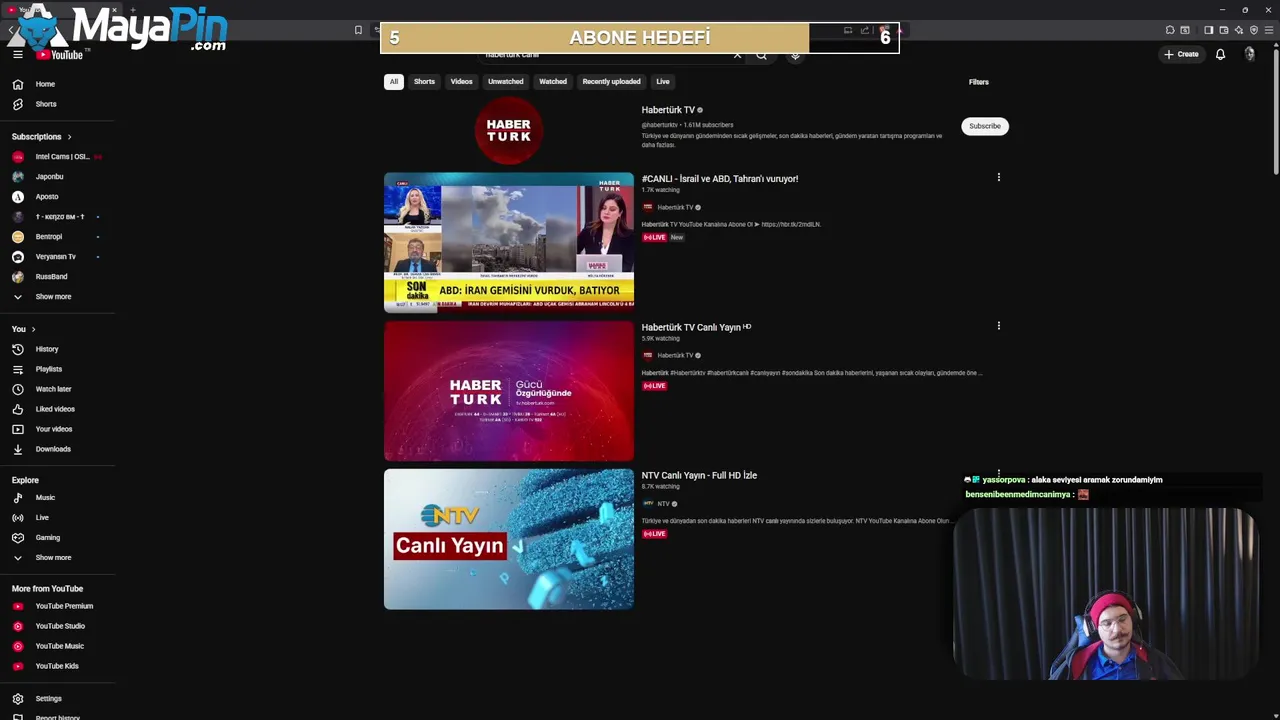Open YouTube Kids
This screenshot has height=720, width=1280.
click(x=57, y=666)
